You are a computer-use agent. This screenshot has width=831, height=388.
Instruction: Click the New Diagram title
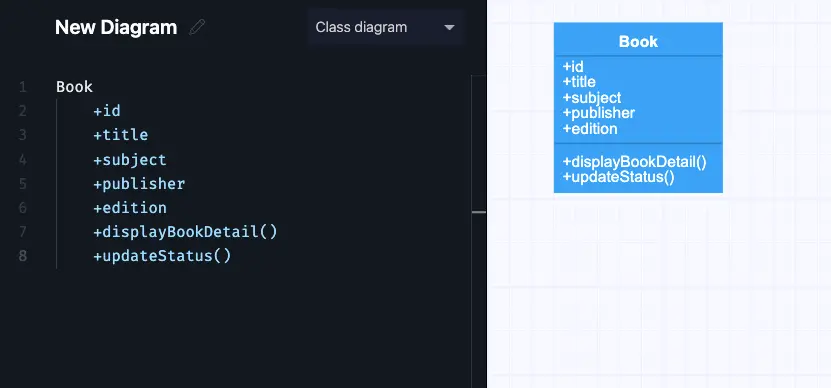(116, 27)
